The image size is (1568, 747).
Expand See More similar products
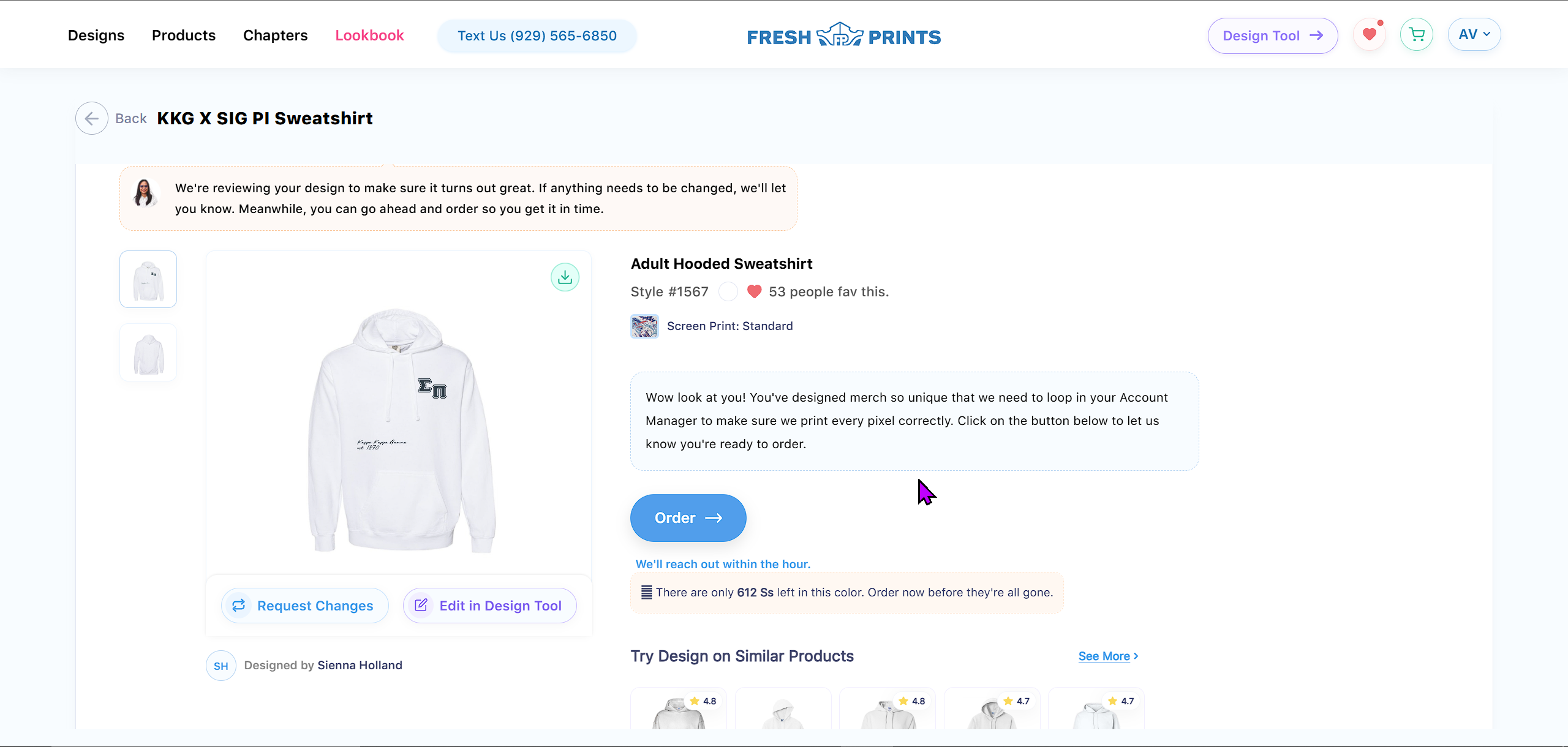pyautogui.click(x=1105, y=656)
